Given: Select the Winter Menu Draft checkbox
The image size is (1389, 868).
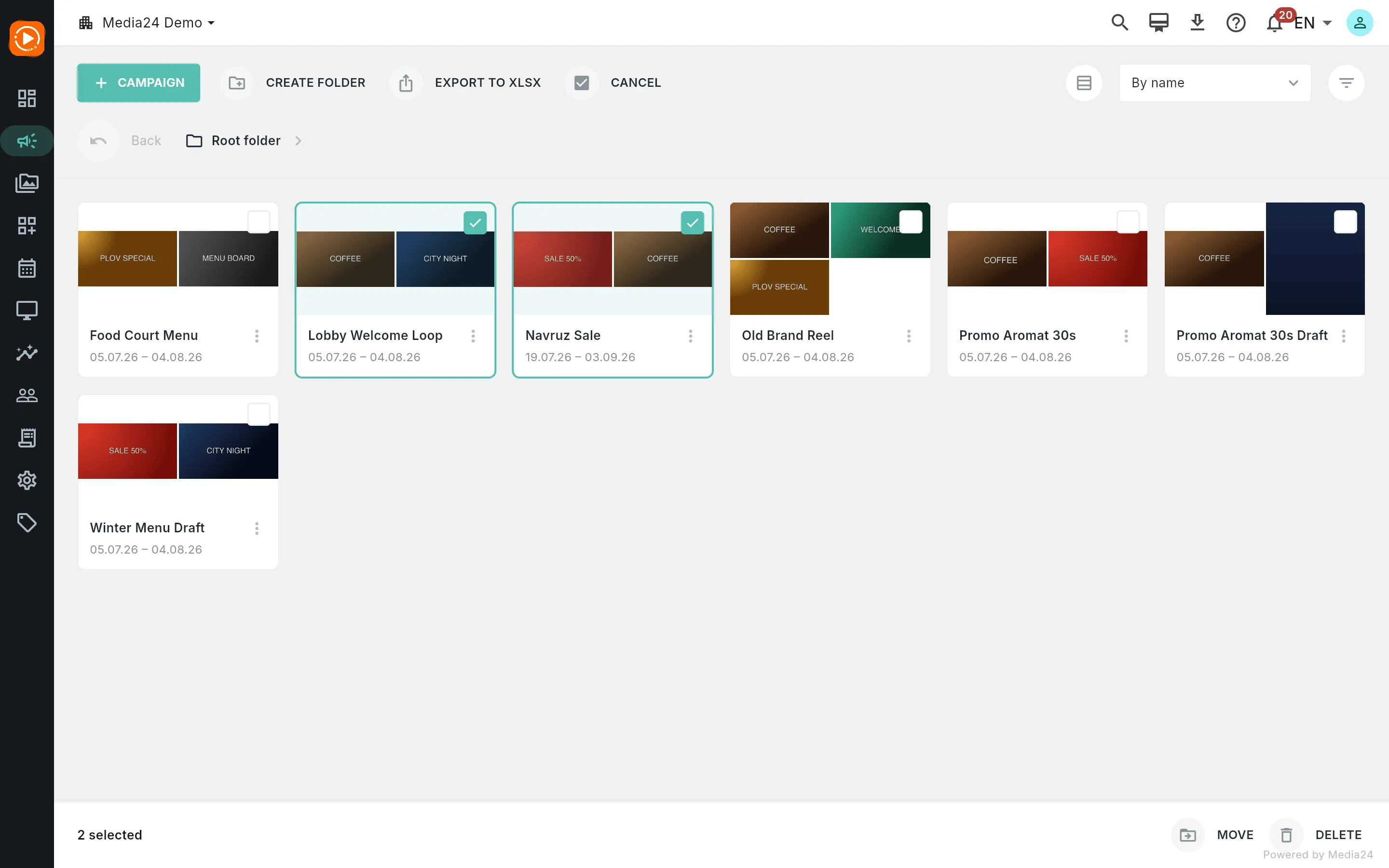Looking at the screenshot, I should coord(259,414).
